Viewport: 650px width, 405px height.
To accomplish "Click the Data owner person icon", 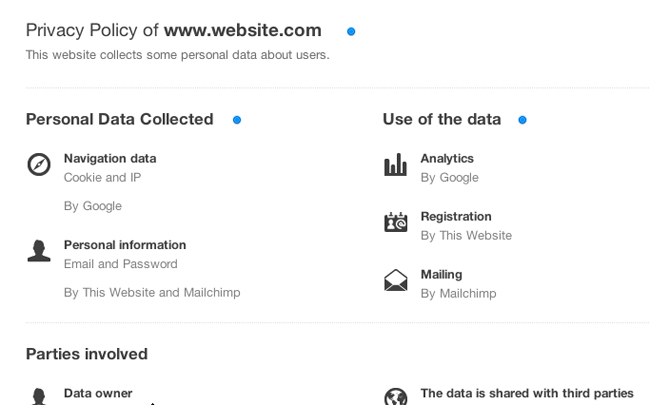I will pyautogui.click(x=39, y=396).
